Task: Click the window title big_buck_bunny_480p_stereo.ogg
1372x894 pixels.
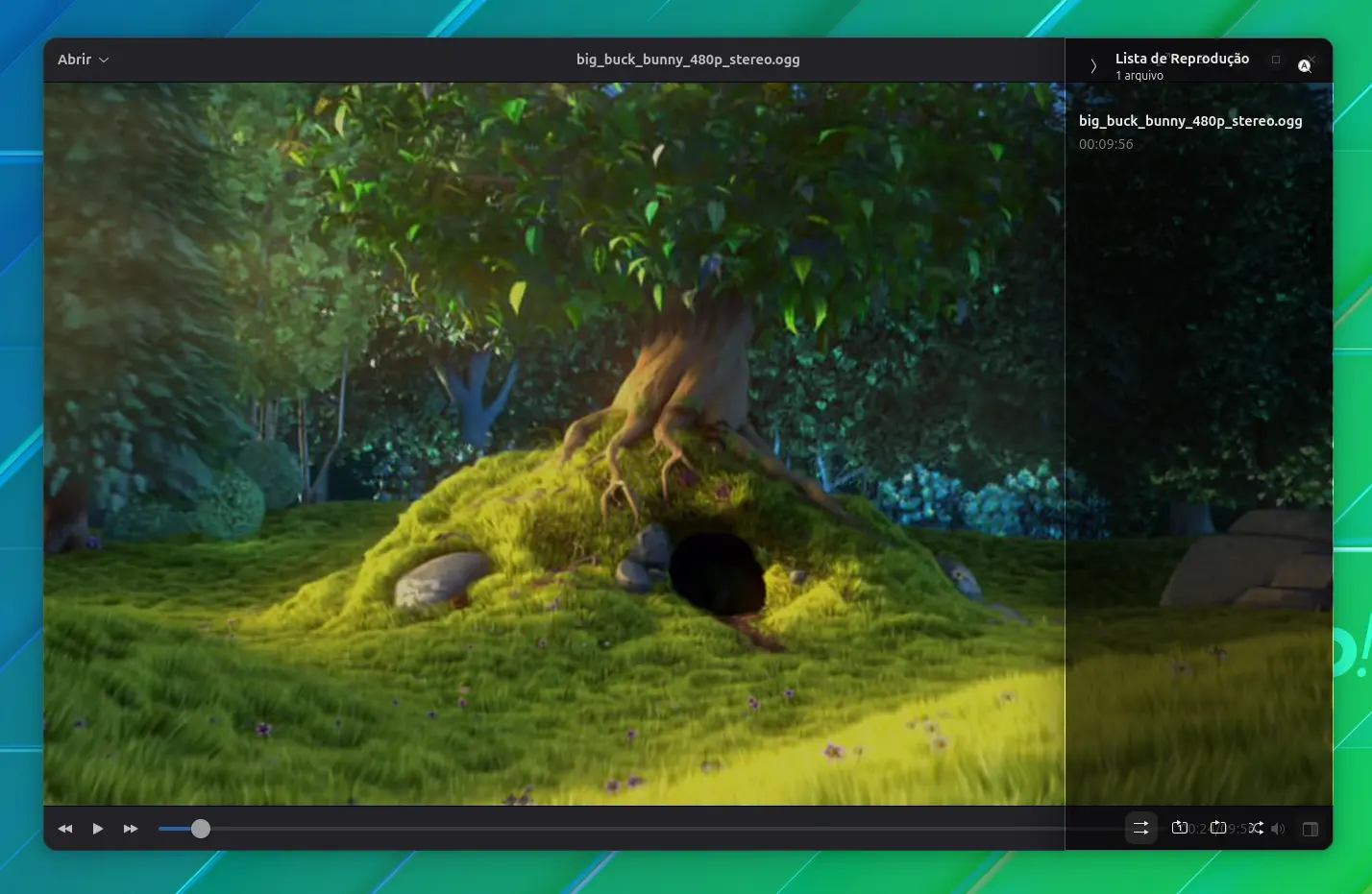Action: [688, 60]
